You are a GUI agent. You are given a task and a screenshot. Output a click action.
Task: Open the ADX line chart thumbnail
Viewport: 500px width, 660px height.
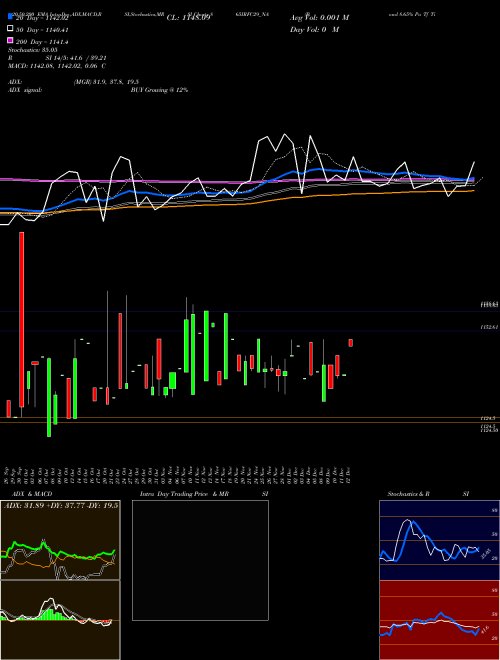pyautogui.click(x=60, y=540)
